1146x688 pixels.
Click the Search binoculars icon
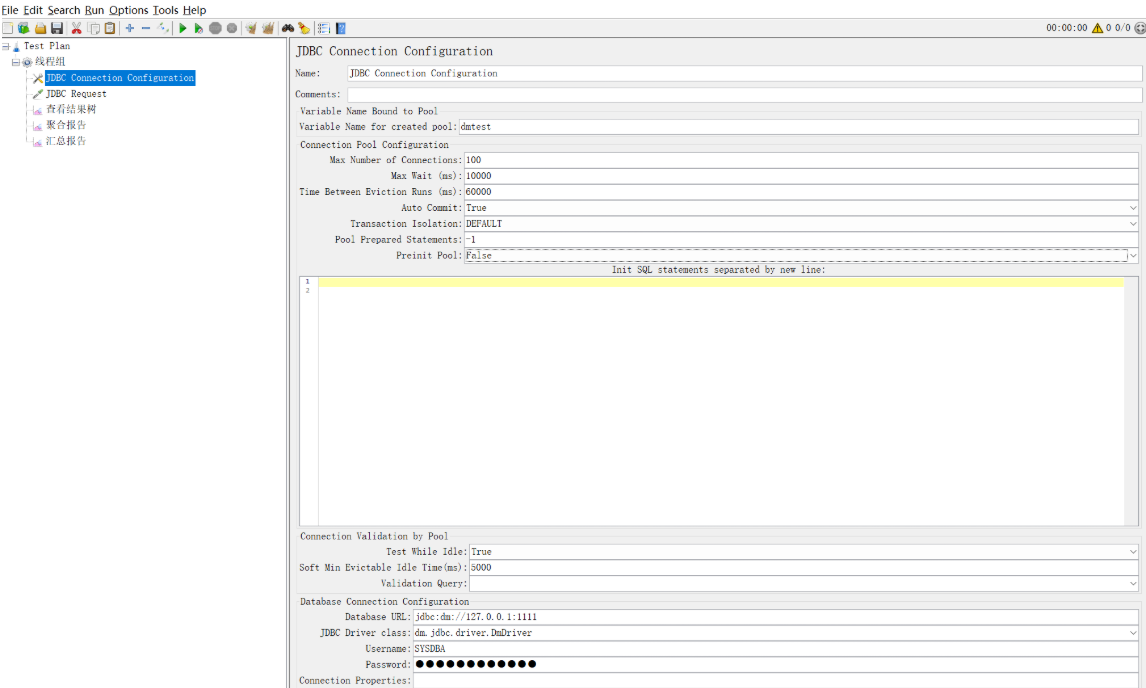click(x=288, y=28)
